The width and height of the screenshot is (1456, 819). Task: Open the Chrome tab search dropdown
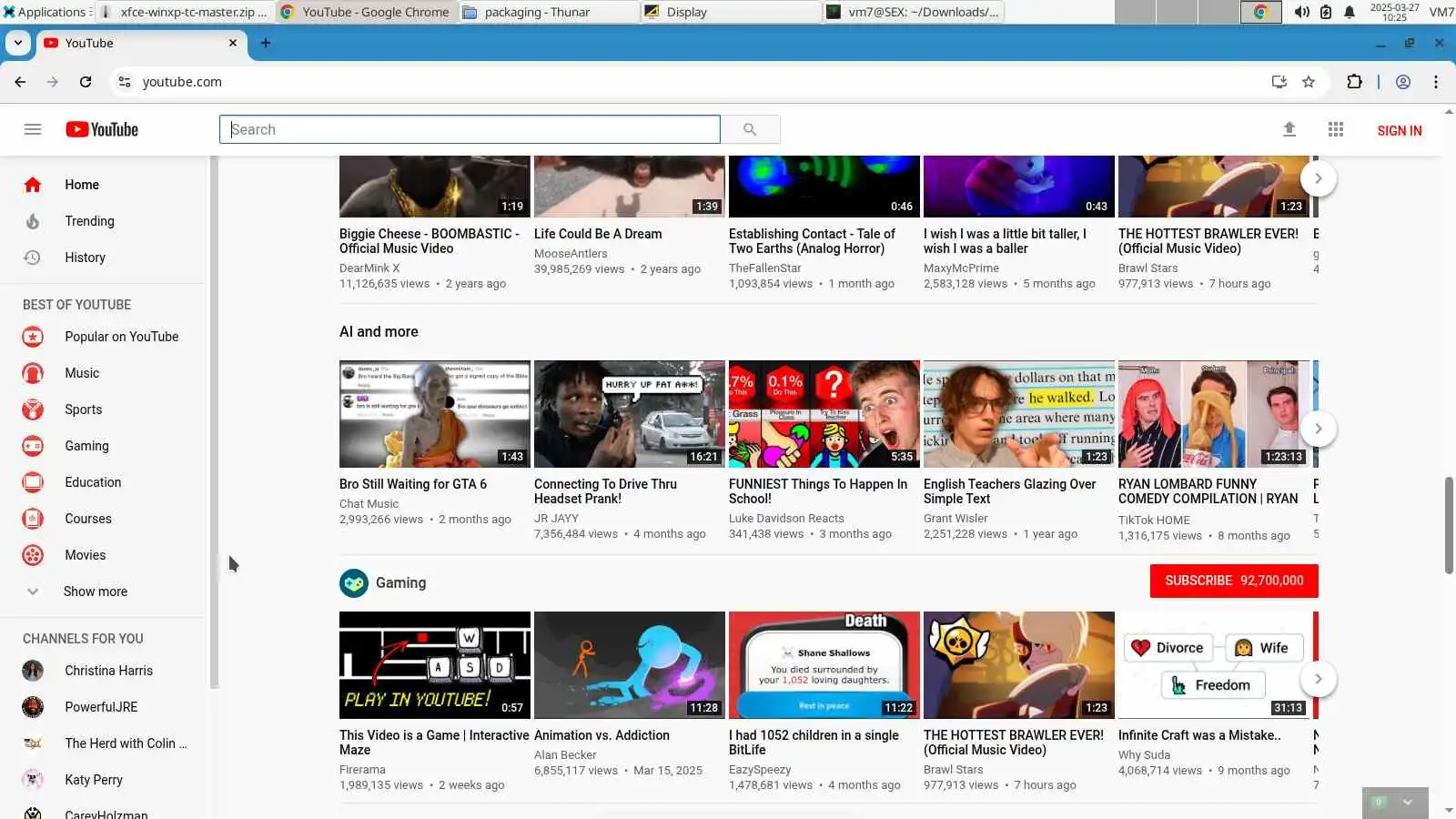[18, 43]
